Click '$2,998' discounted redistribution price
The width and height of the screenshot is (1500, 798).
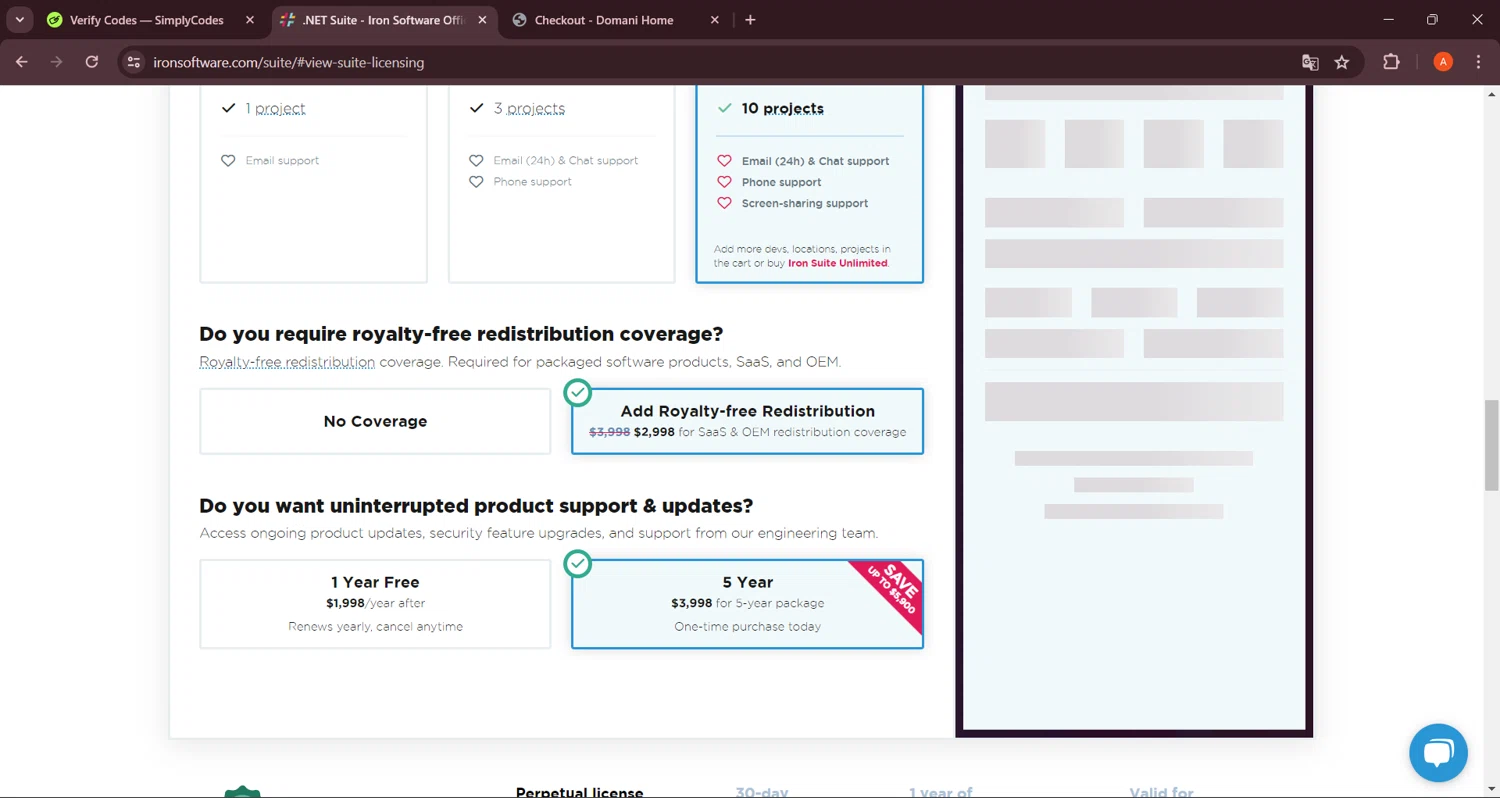click(654, 433)
